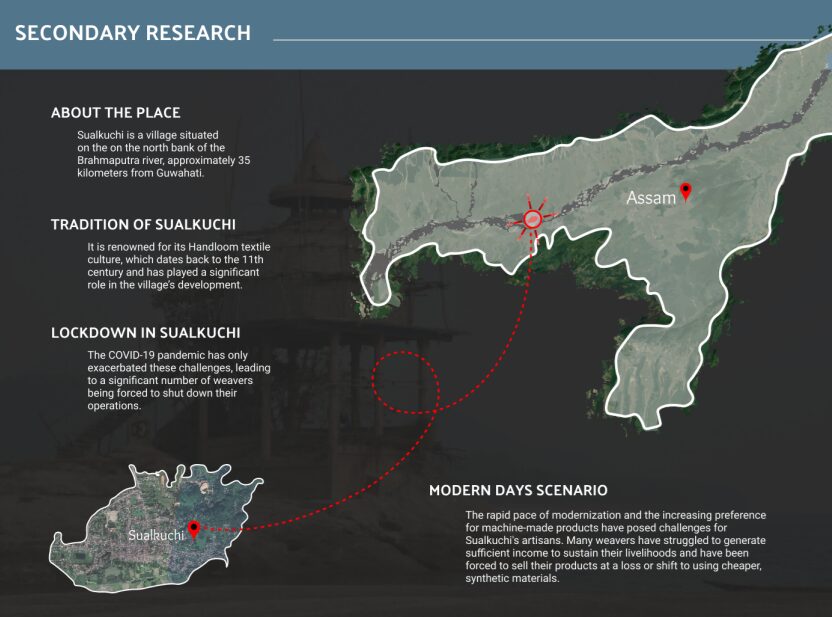Click the Secondary Research title
The width and height of the screenshot is (832, 617).
(x=133, y=33)
